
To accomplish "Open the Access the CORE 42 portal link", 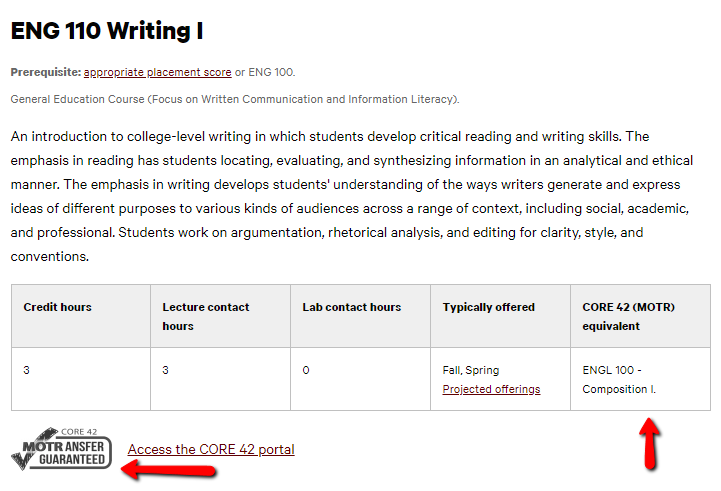I will (x=211, y=449).
